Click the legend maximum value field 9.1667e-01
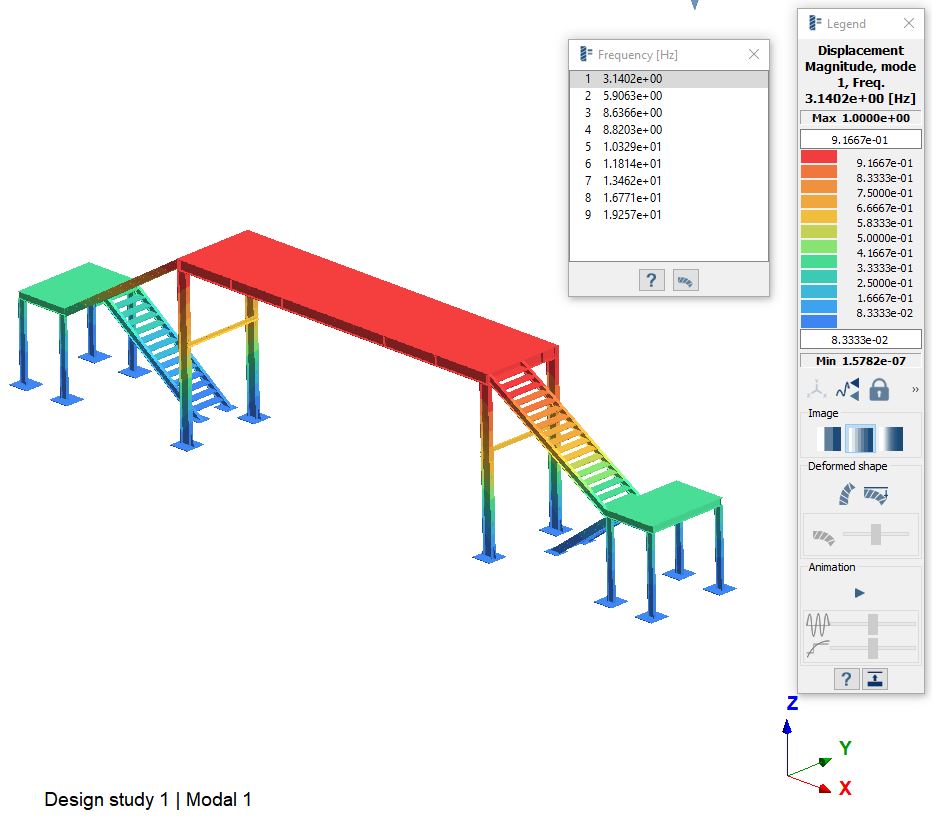Viewport: 932px width, 832px height. (860, 140)
